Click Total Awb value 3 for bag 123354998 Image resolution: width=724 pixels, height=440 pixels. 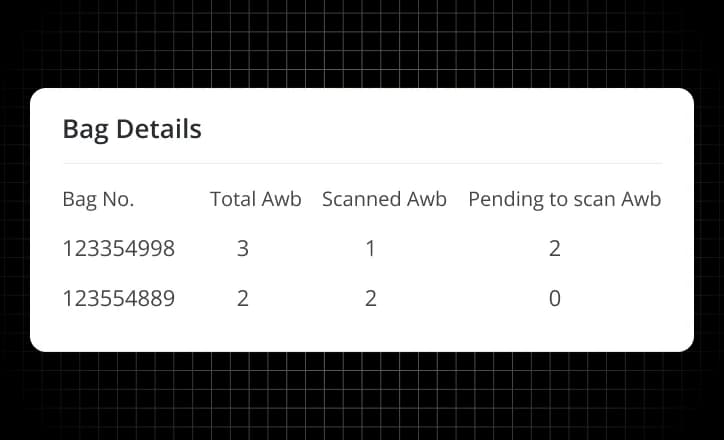[243, 249]
